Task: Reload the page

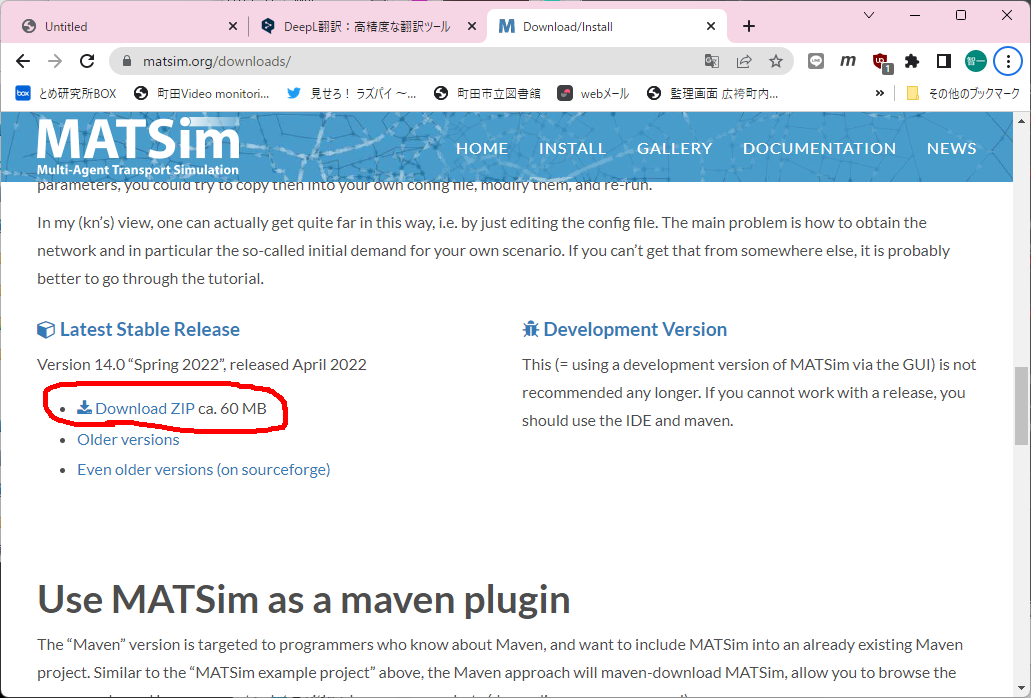Action: pyautogui.click(x=87, y=61)
